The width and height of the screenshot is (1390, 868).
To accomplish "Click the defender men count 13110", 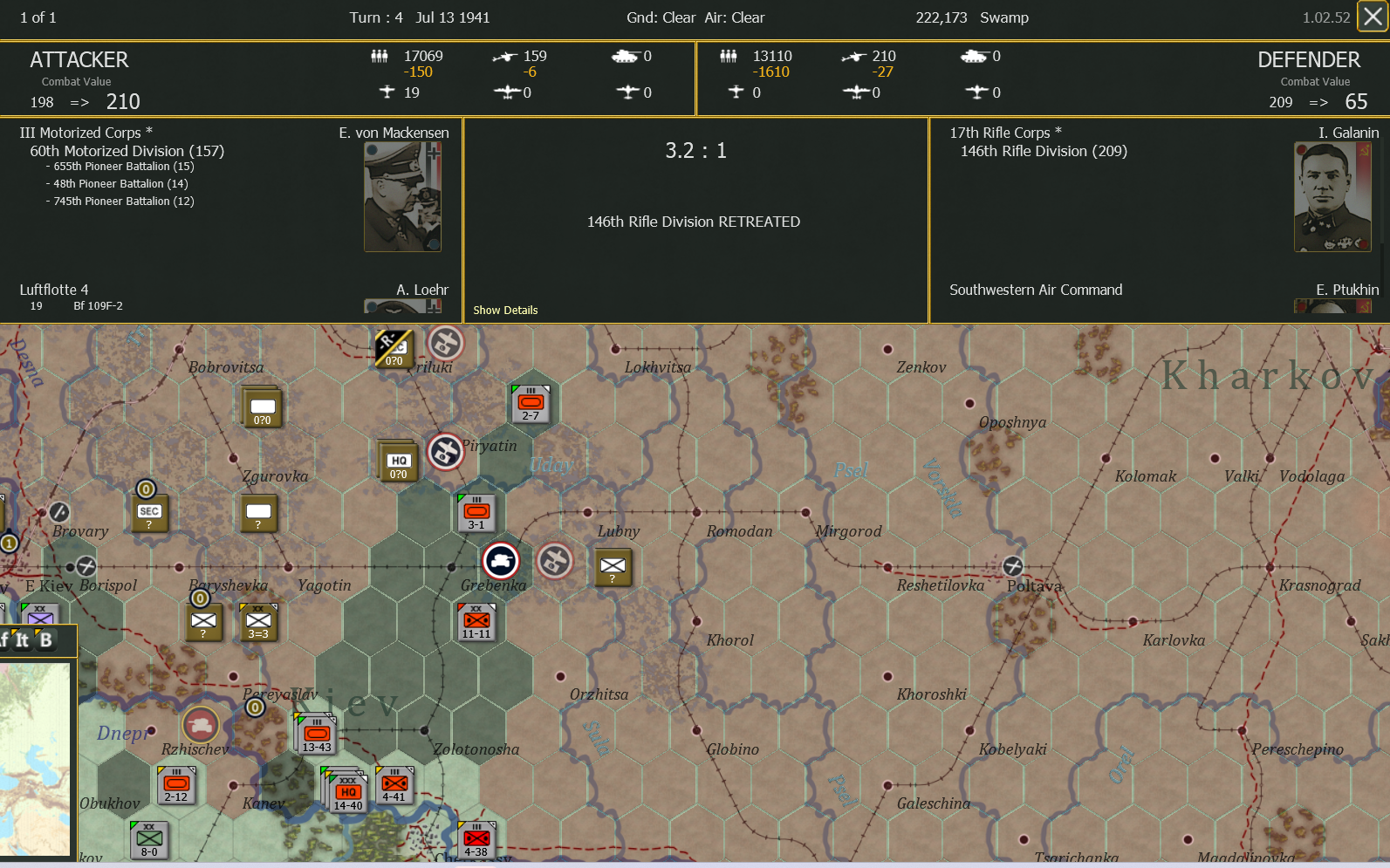I will click(x=772, y=56).
